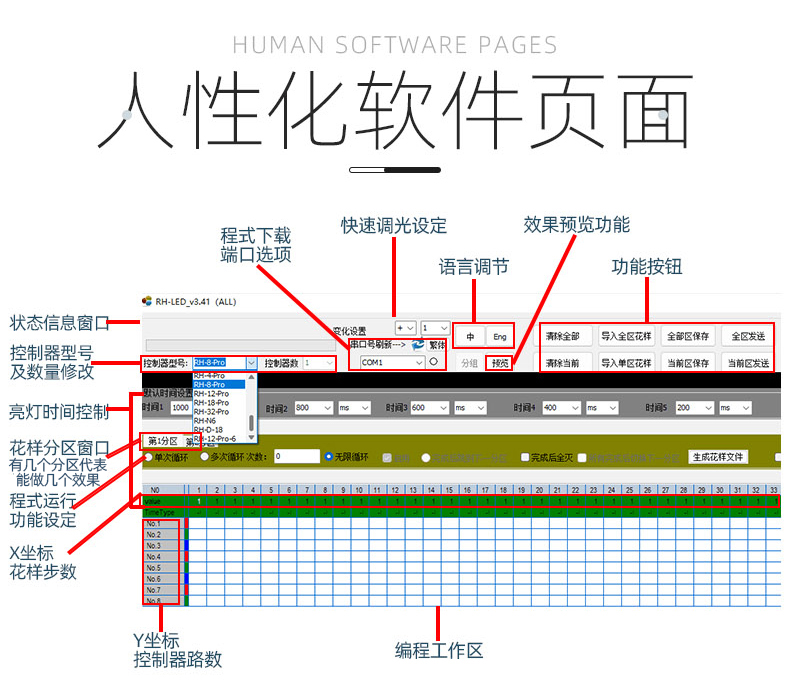
Task: Open the COM1 serial port dropdown
Action: point(419,362)
